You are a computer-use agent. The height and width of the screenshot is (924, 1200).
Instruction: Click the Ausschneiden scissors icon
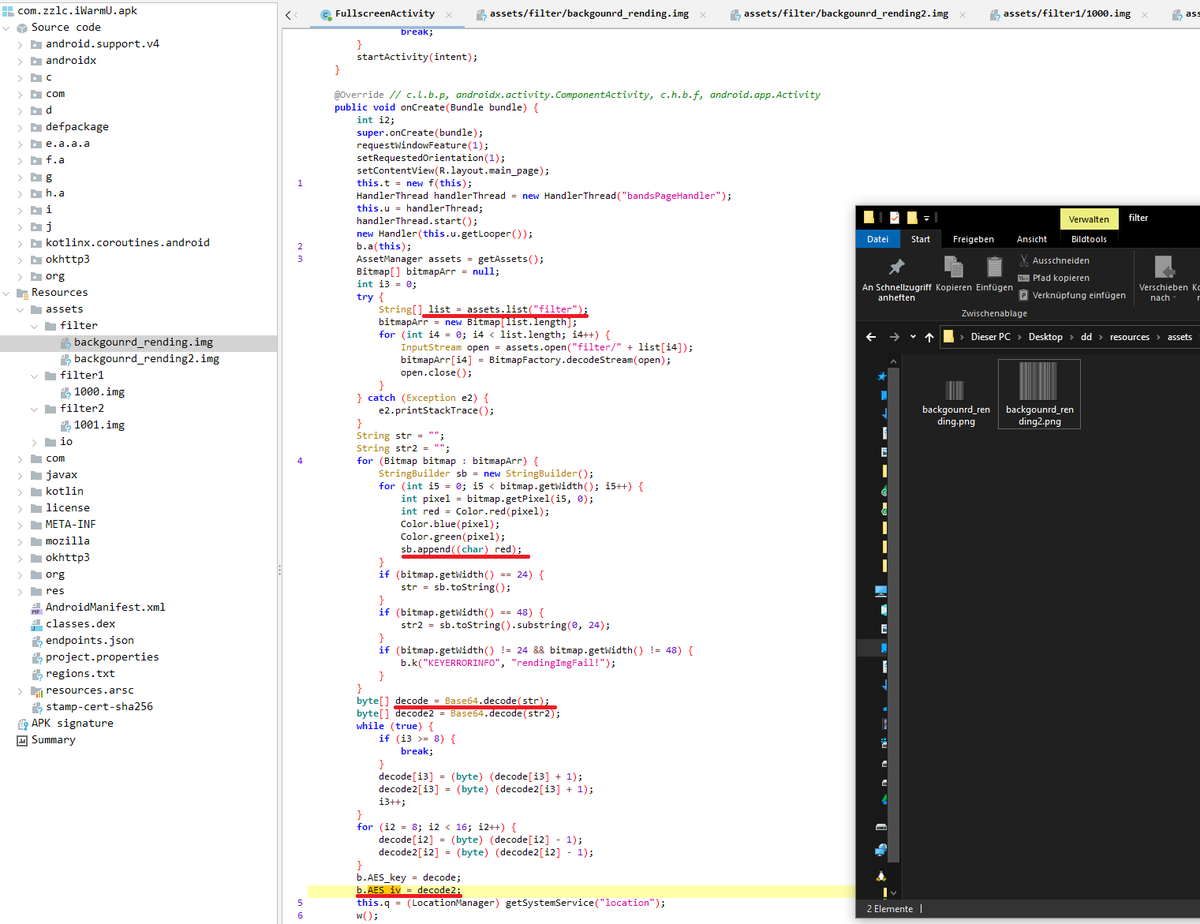pos(1023,260)
